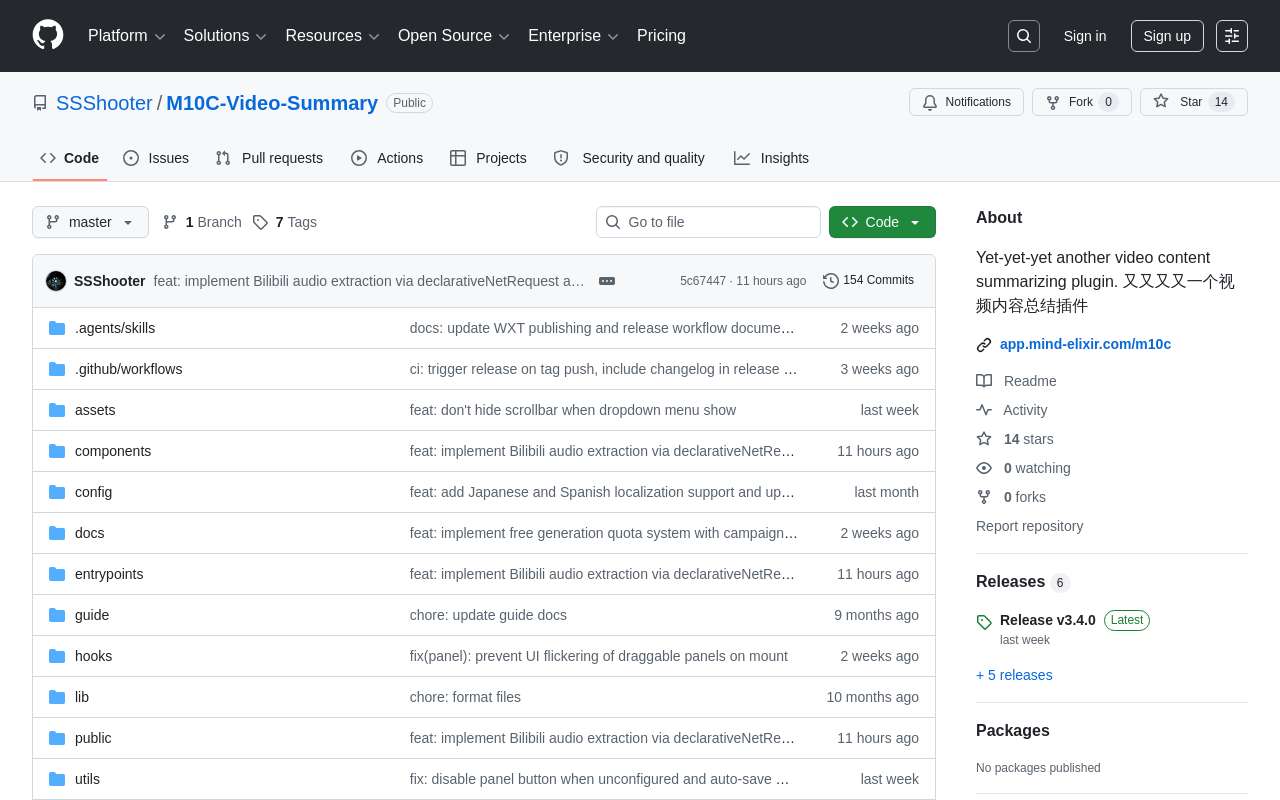Expand the Open Source menu
The image size is (1280, 800).
[x=454, y=36]
